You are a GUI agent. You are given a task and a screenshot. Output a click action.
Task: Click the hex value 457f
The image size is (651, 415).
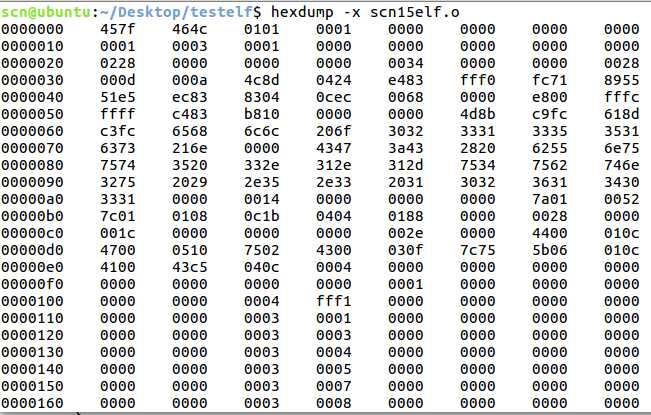pyautogui.click(x=117, y=29)
